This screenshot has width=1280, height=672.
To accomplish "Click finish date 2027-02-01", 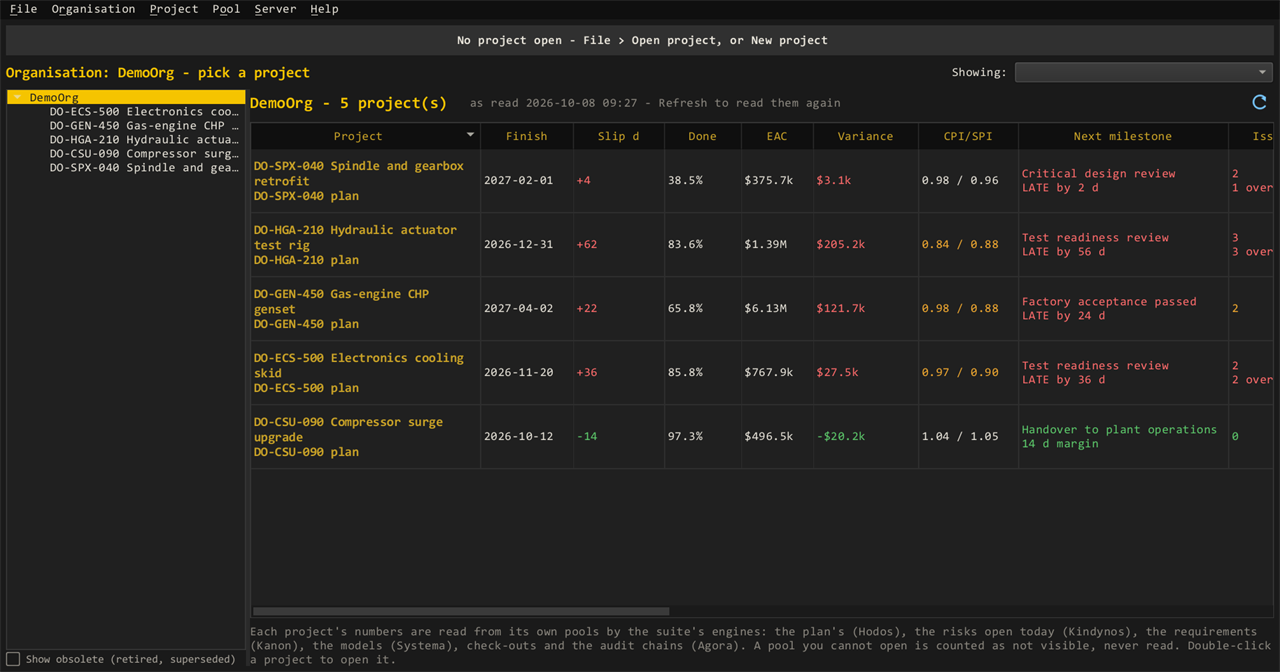I will tap(518, 181).
